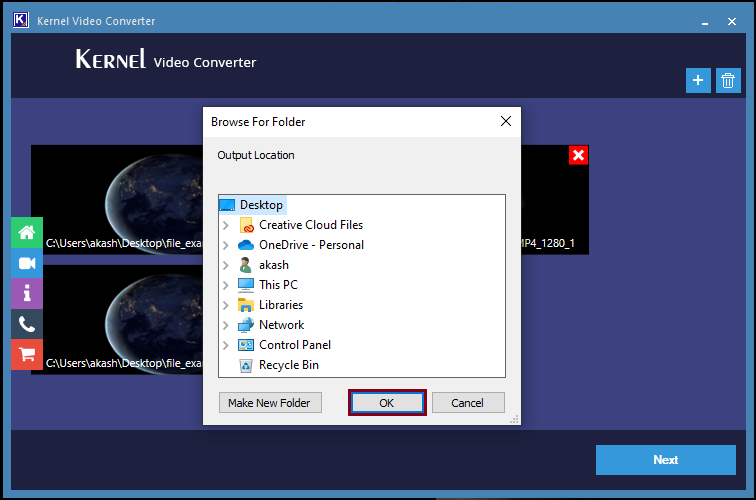Viewport: 756px width, 500px height.
Task: Click Cancel in Browse For Folder
Action: pos(468,403)
